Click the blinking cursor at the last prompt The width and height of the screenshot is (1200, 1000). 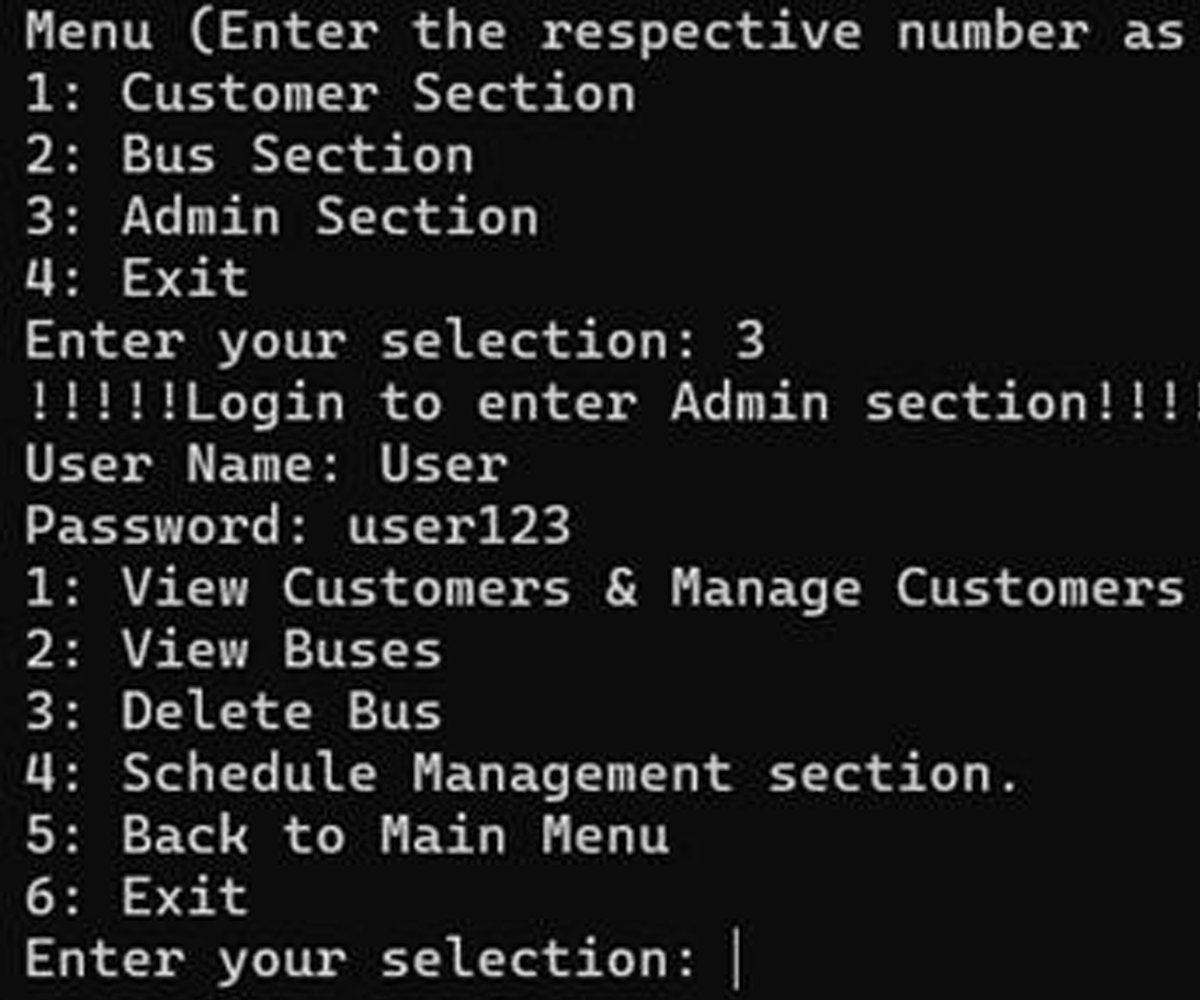[x=737, y=960]
